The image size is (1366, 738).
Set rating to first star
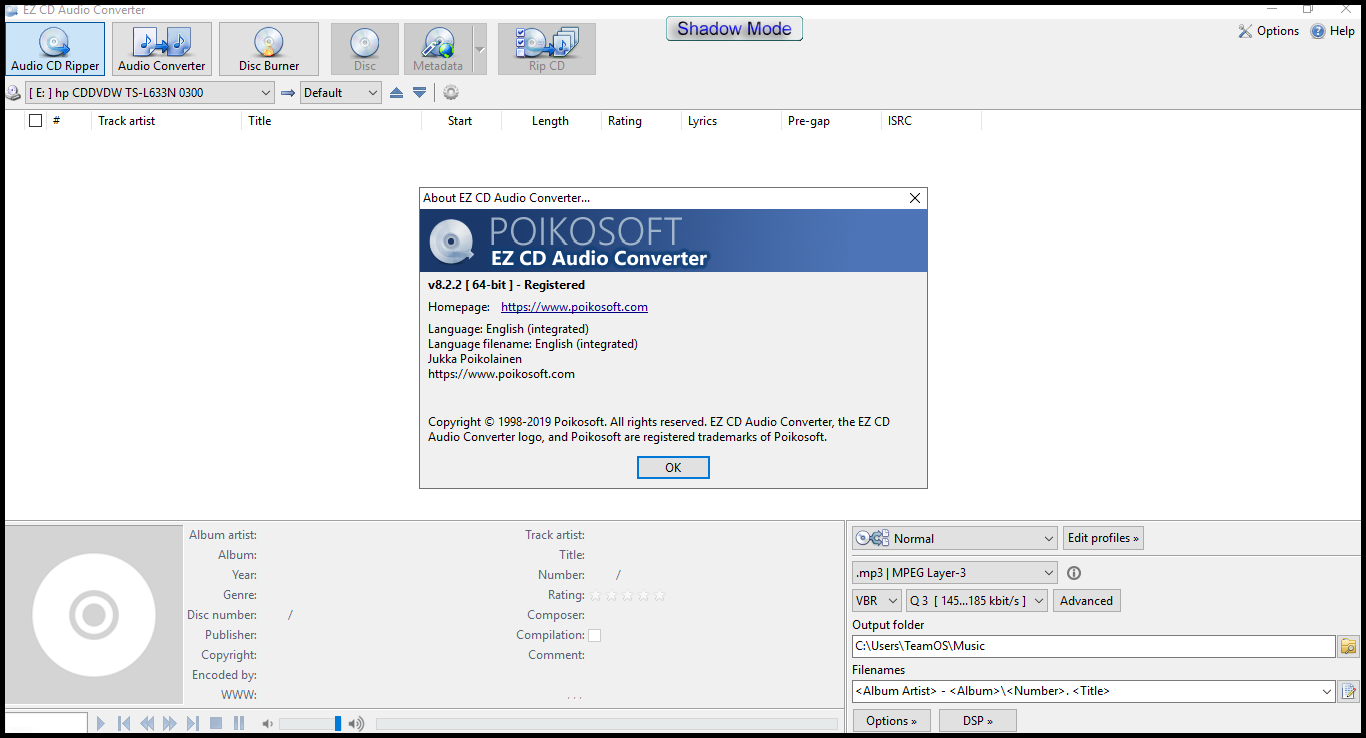click(596, 595)
